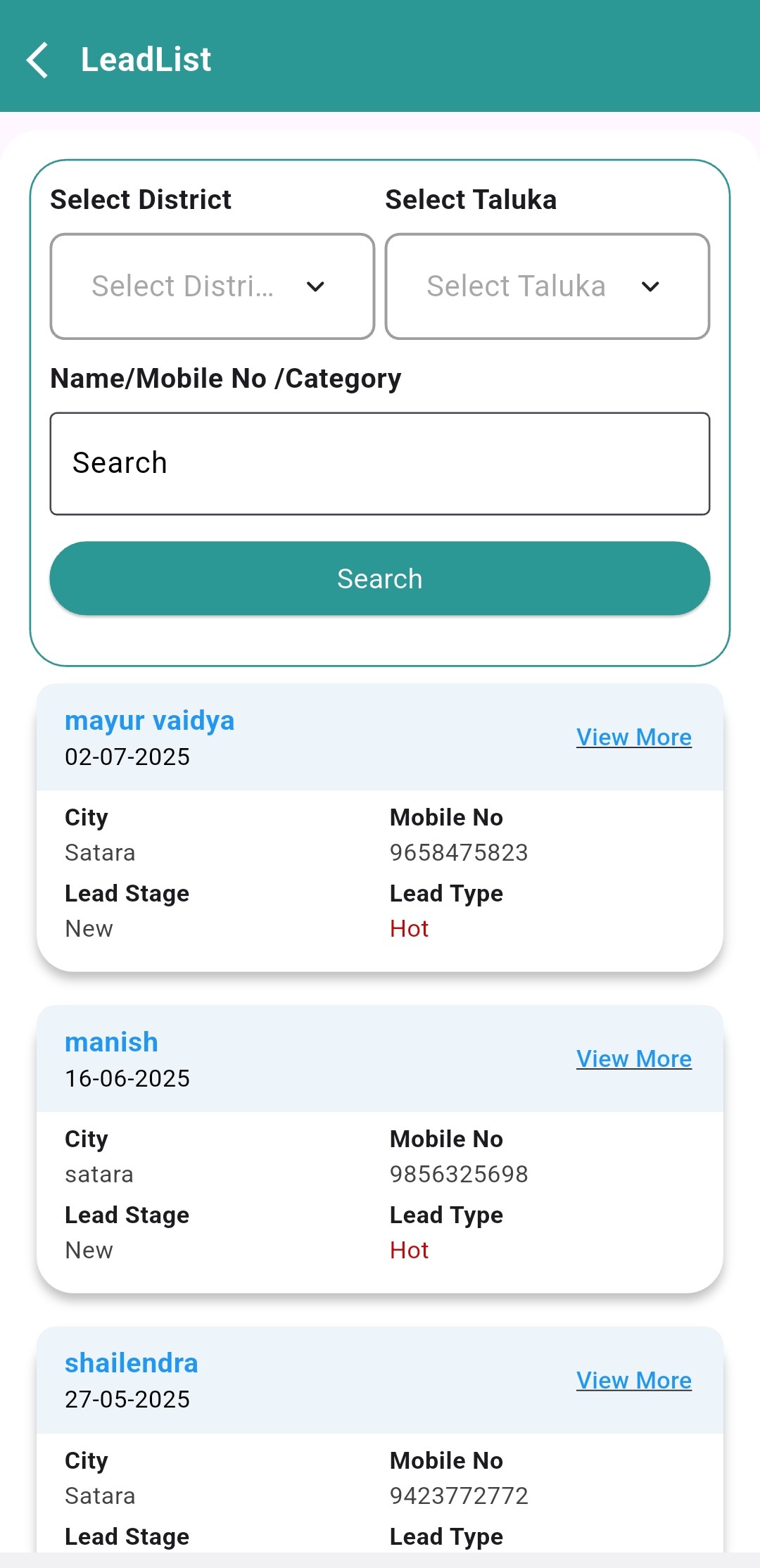Click the LeadList header title
Screen dimensions: 760x1568
point(146,60)
